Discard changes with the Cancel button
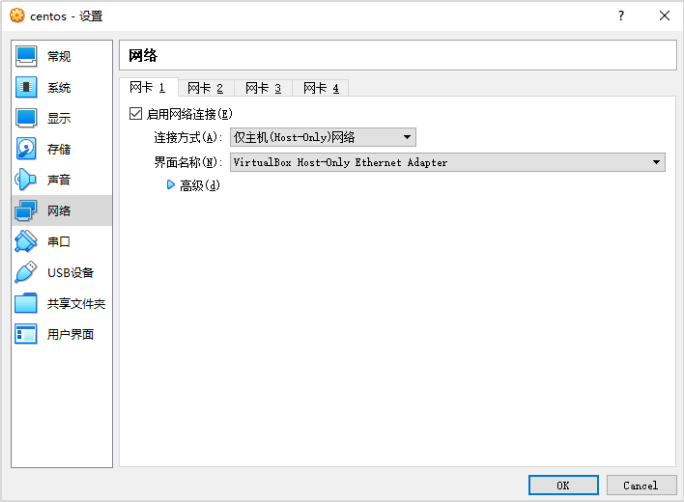Screen dimensions: 684x502 [641, 485]
